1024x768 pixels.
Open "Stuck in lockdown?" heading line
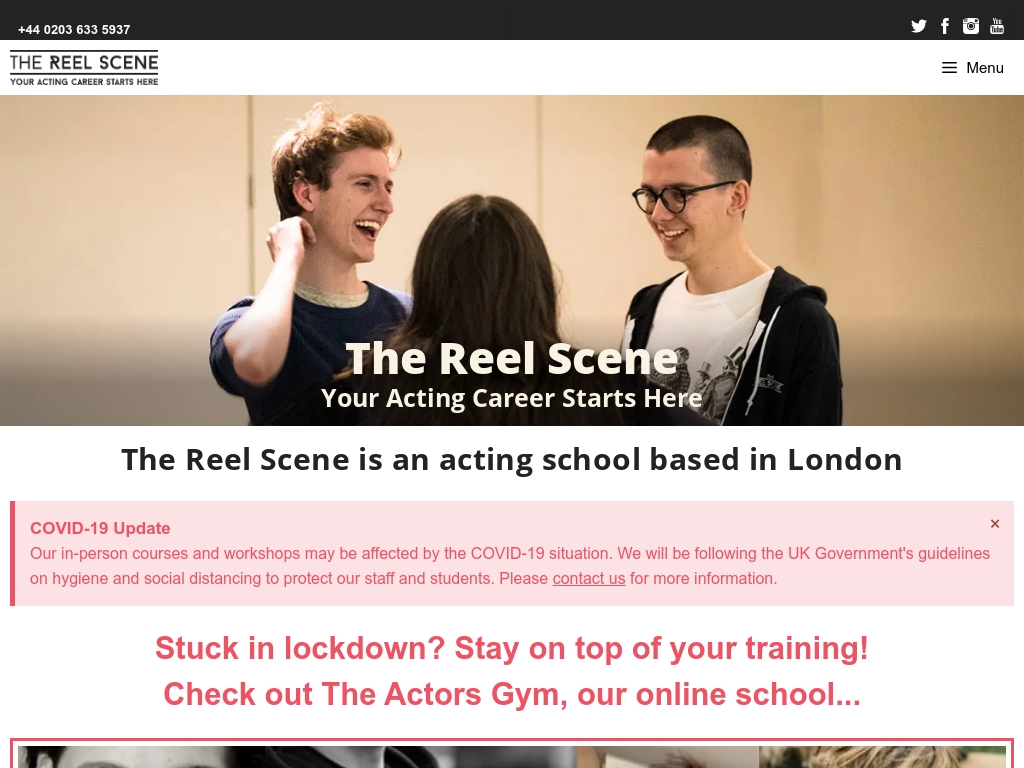tap(512, 648)
